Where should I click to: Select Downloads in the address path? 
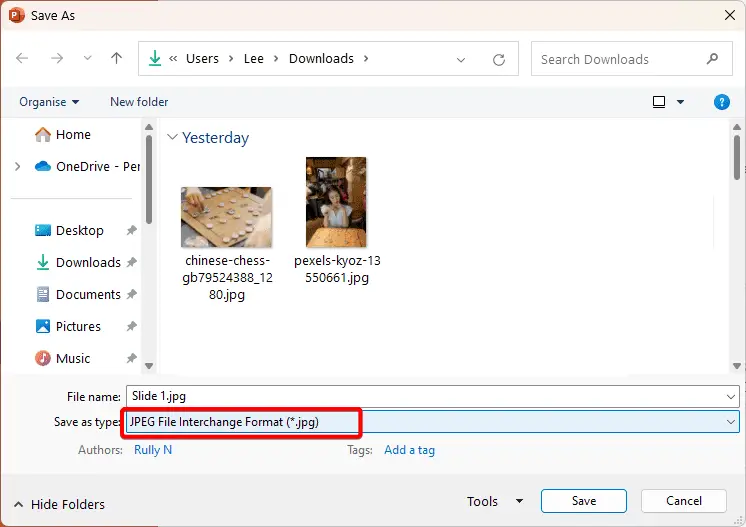tap(321, 59)
